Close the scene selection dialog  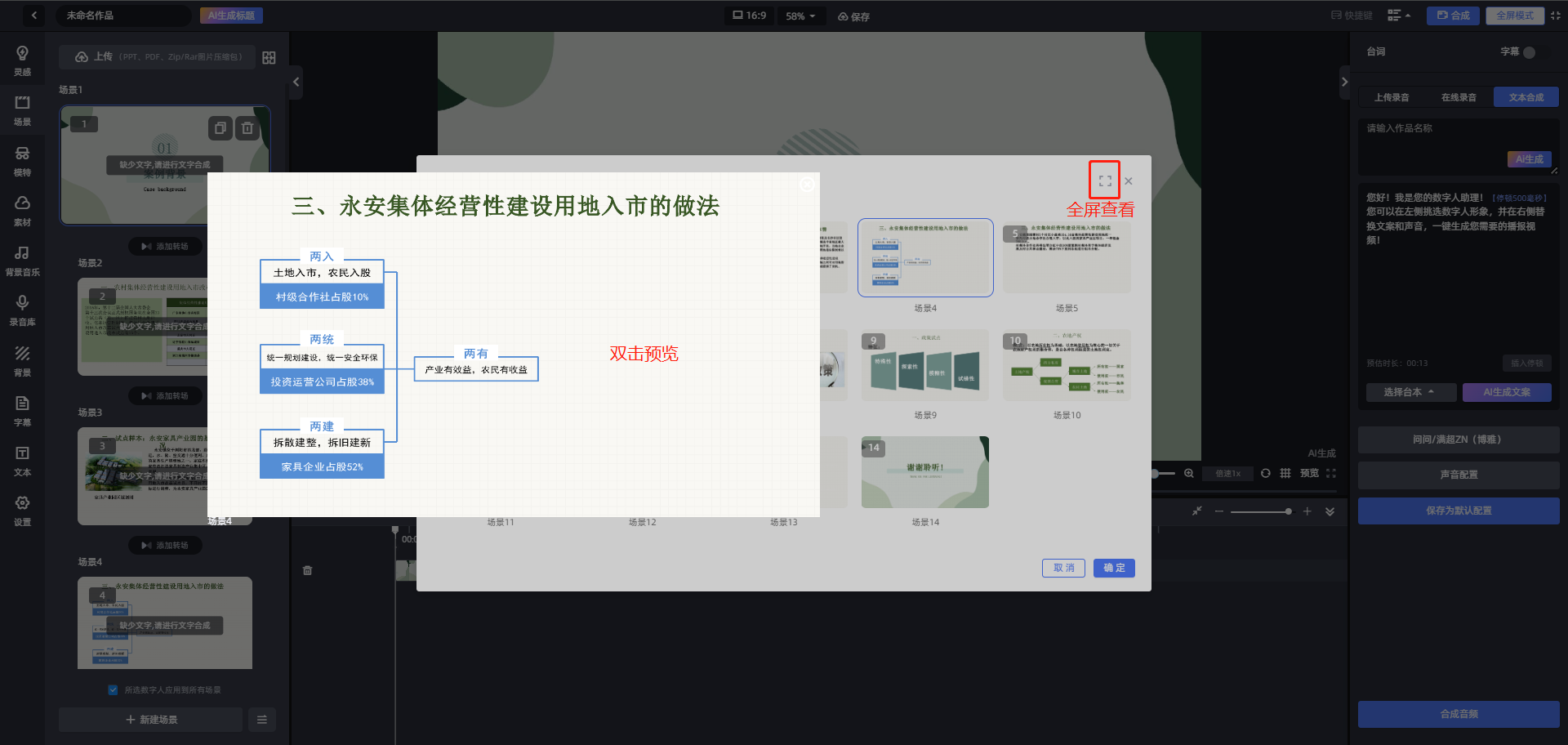(x=1129, y=181)
